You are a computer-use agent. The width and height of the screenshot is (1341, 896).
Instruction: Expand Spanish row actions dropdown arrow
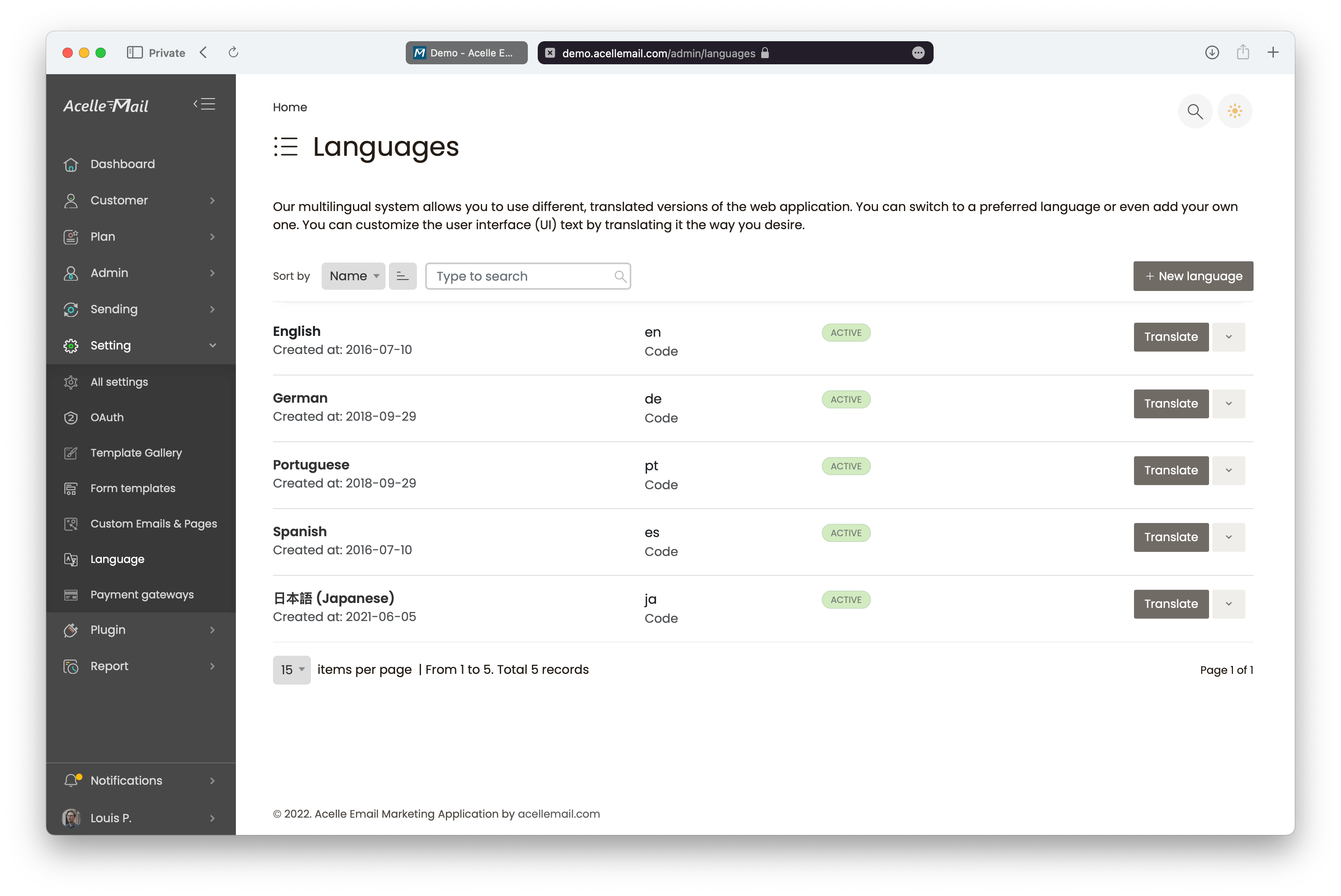tap(1228, 537)
